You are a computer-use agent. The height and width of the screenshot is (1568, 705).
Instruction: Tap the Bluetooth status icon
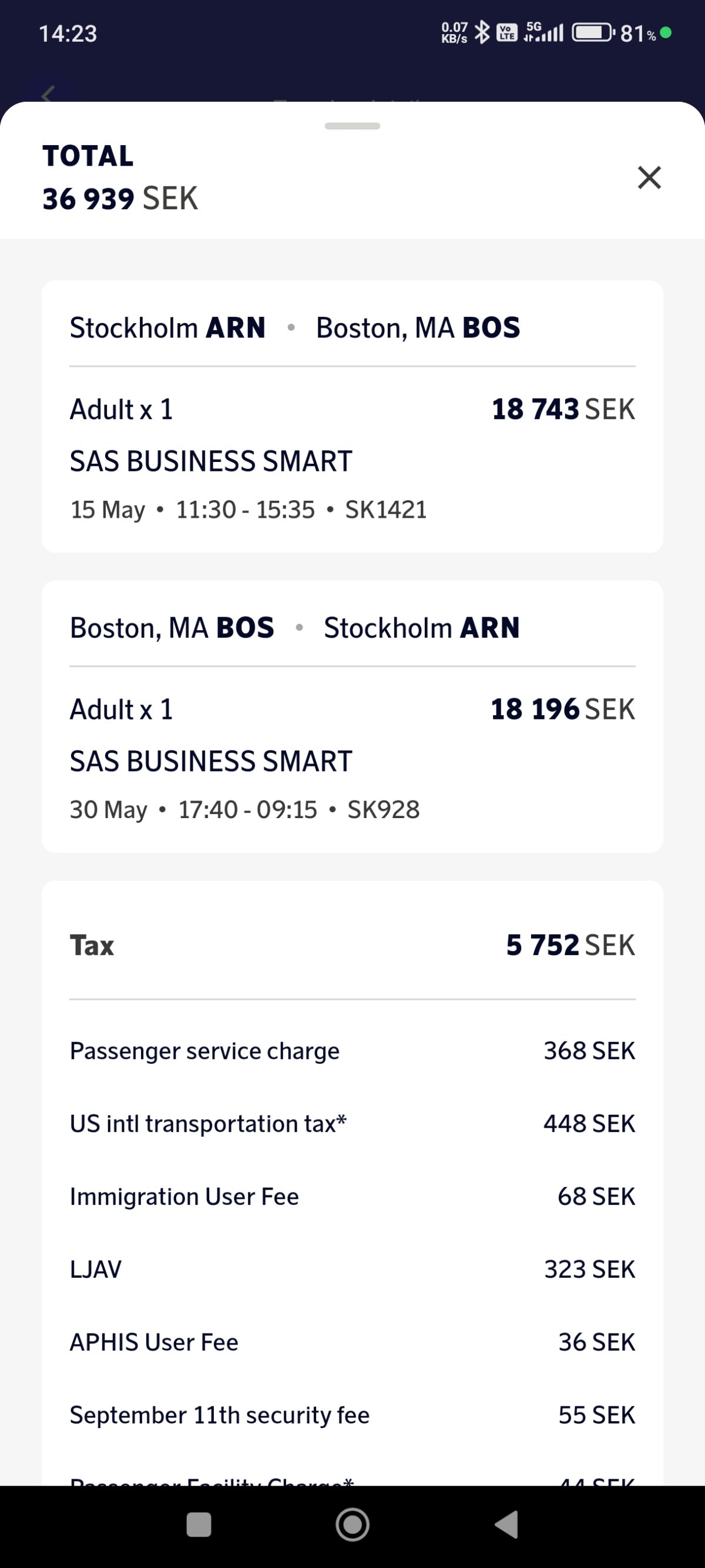[482, 32]
